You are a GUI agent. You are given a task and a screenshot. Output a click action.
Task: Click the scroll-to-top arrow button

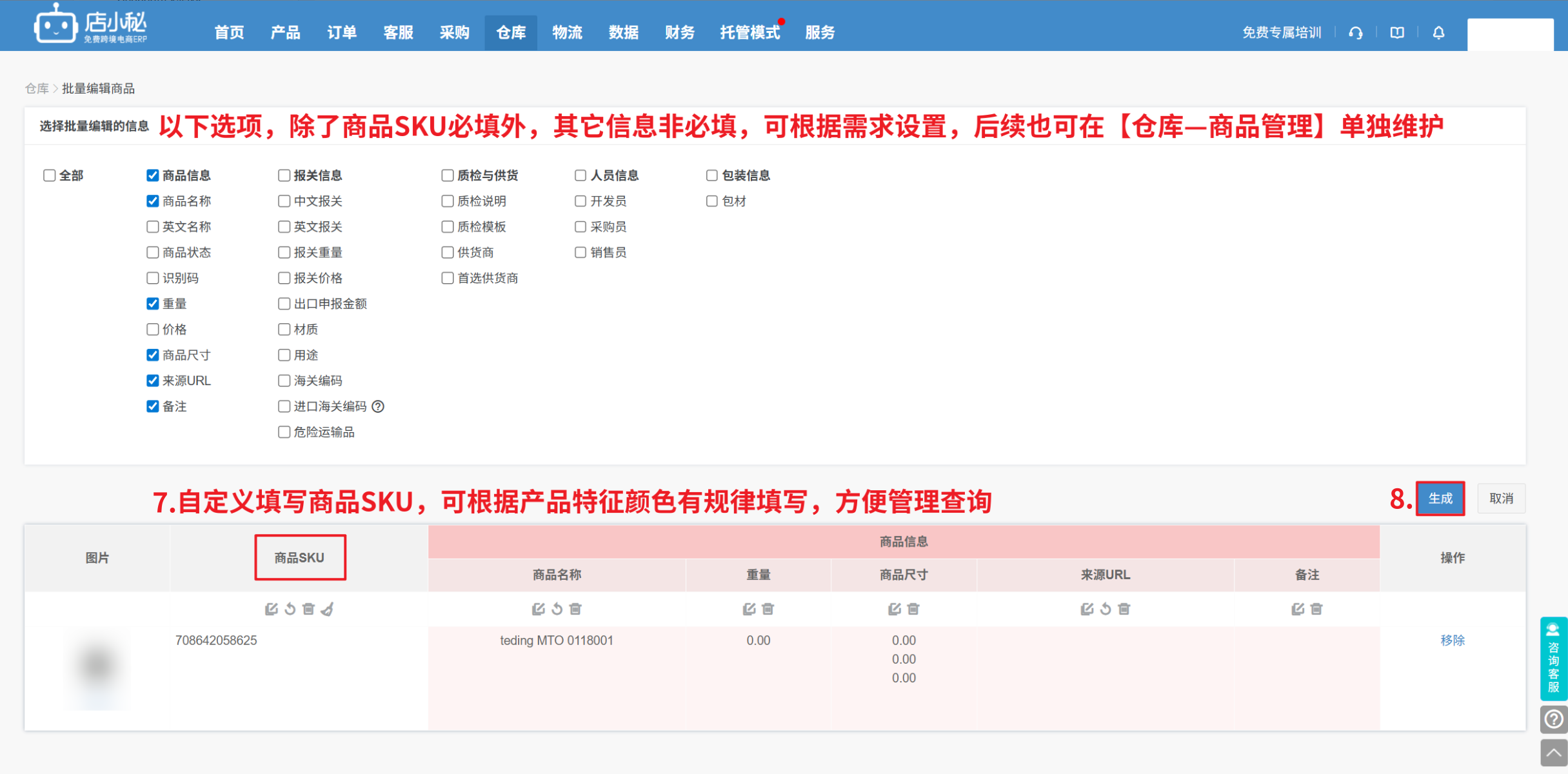(1553, 753)
